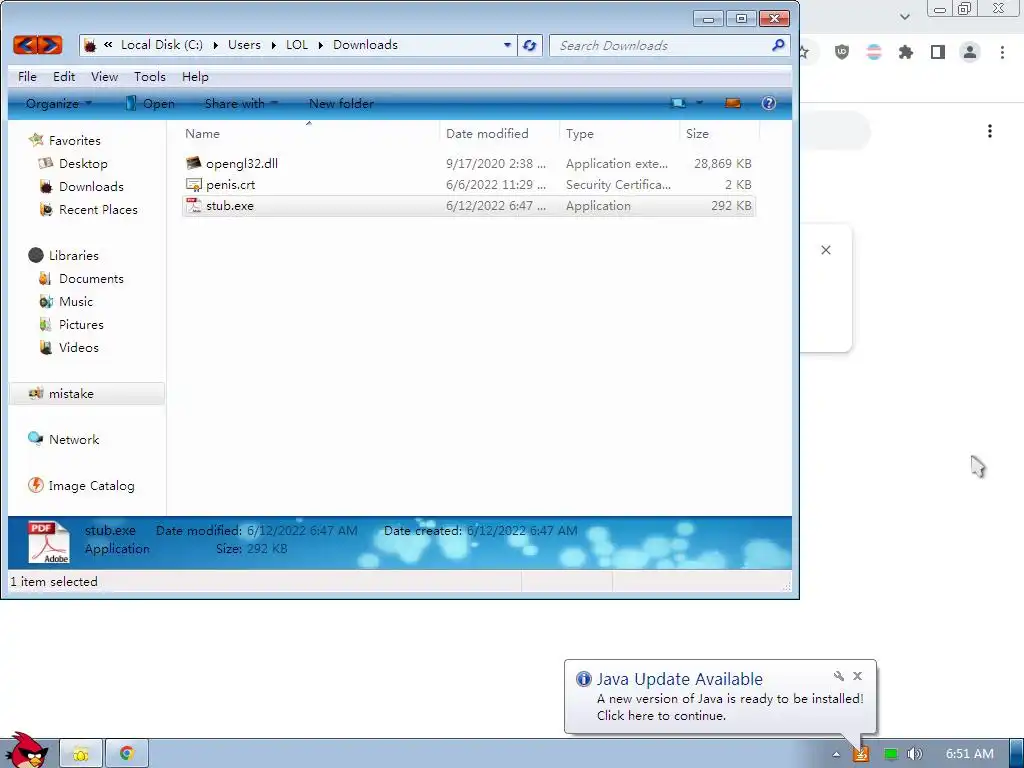Expand the double-chevron before Local Disk
The image size is (1024, 768).
coord(108,44)
